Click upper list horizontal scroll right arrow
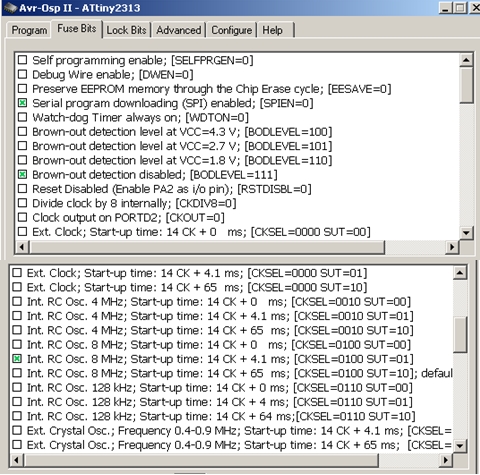Viewport: 480px width, 475px height. coord(452,247)
